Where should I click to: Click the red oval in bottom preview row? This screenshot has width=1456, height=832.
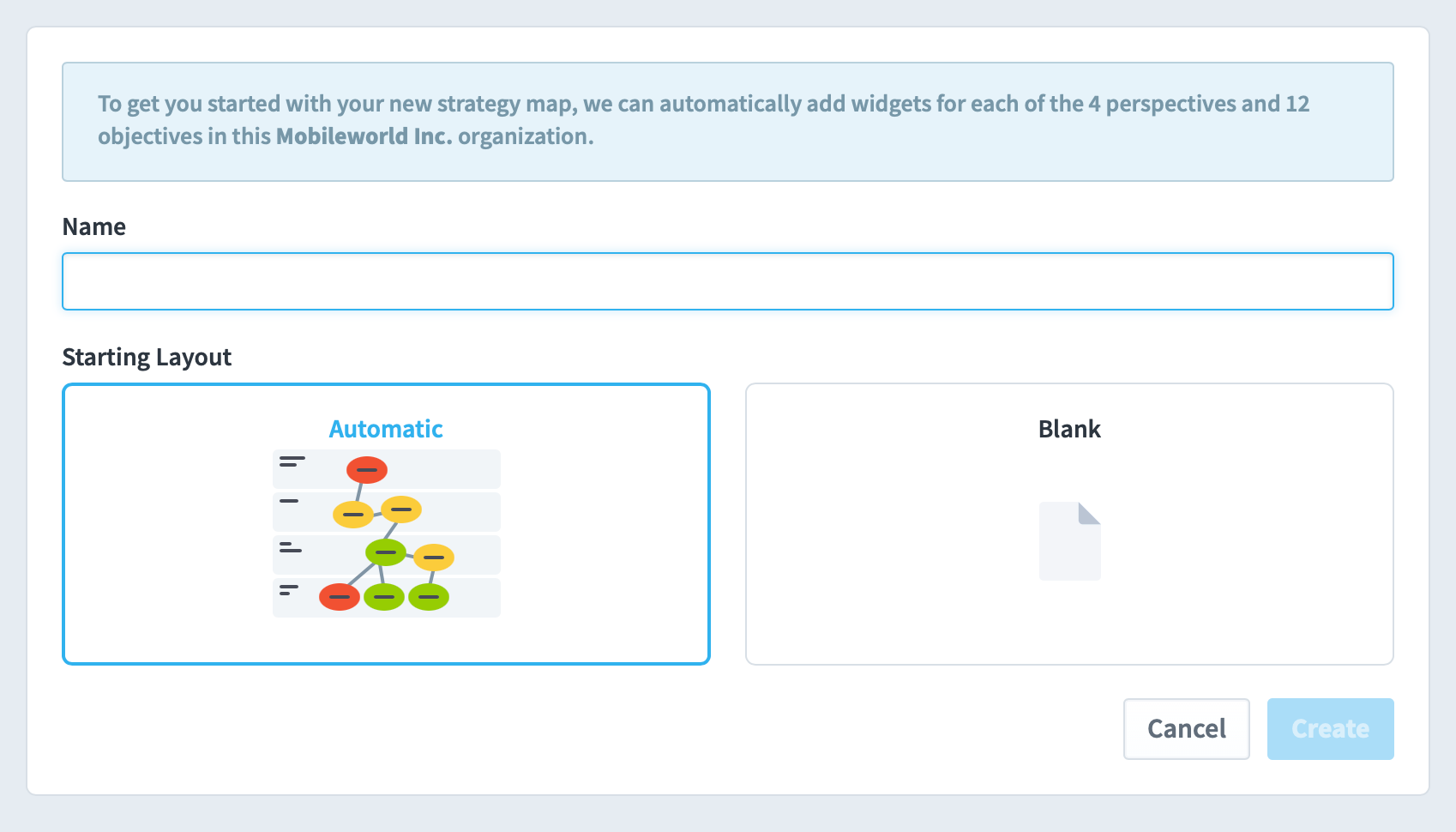click(340, 596)
